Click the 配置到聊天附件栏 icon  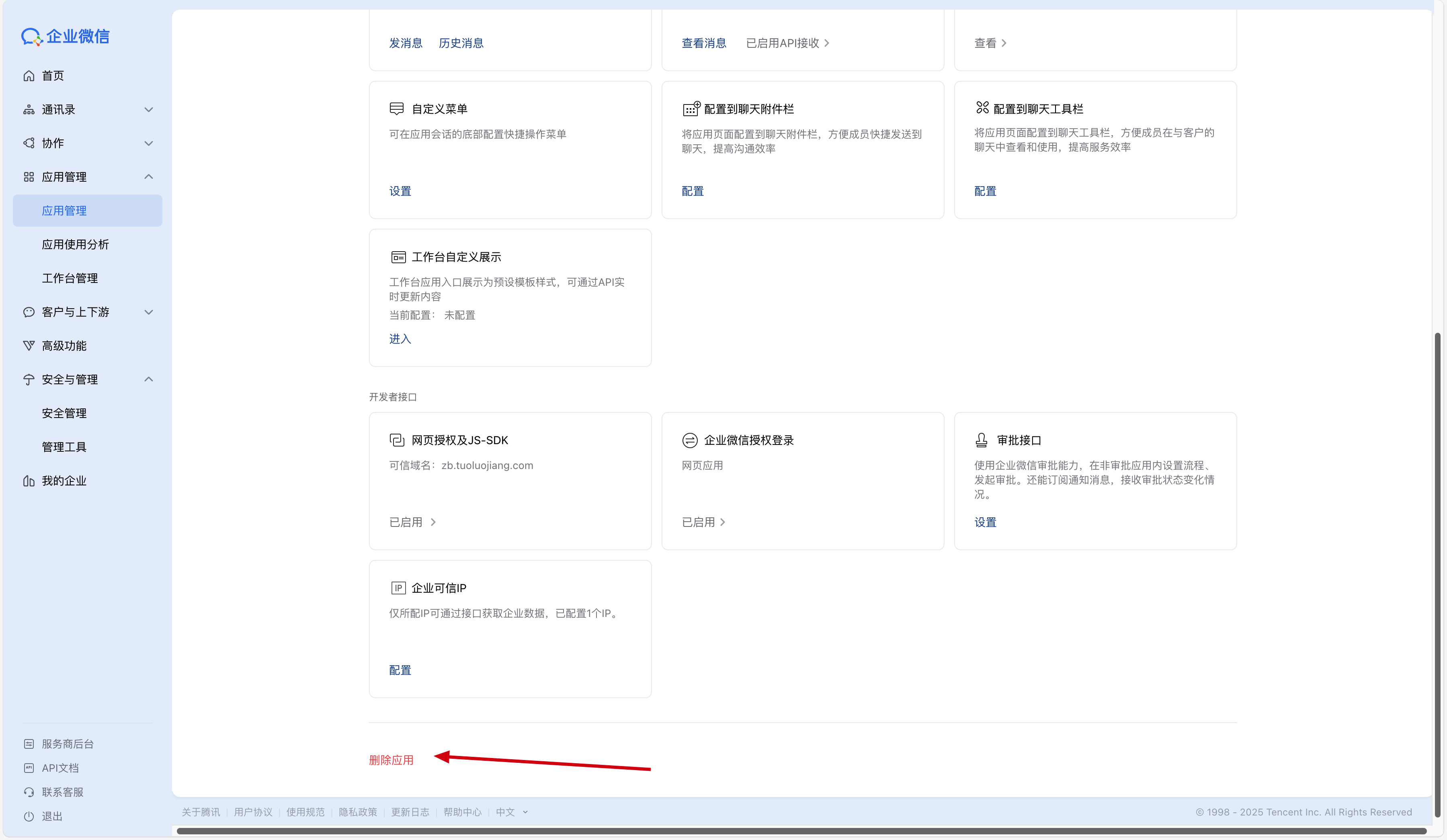tap(691, 109)
